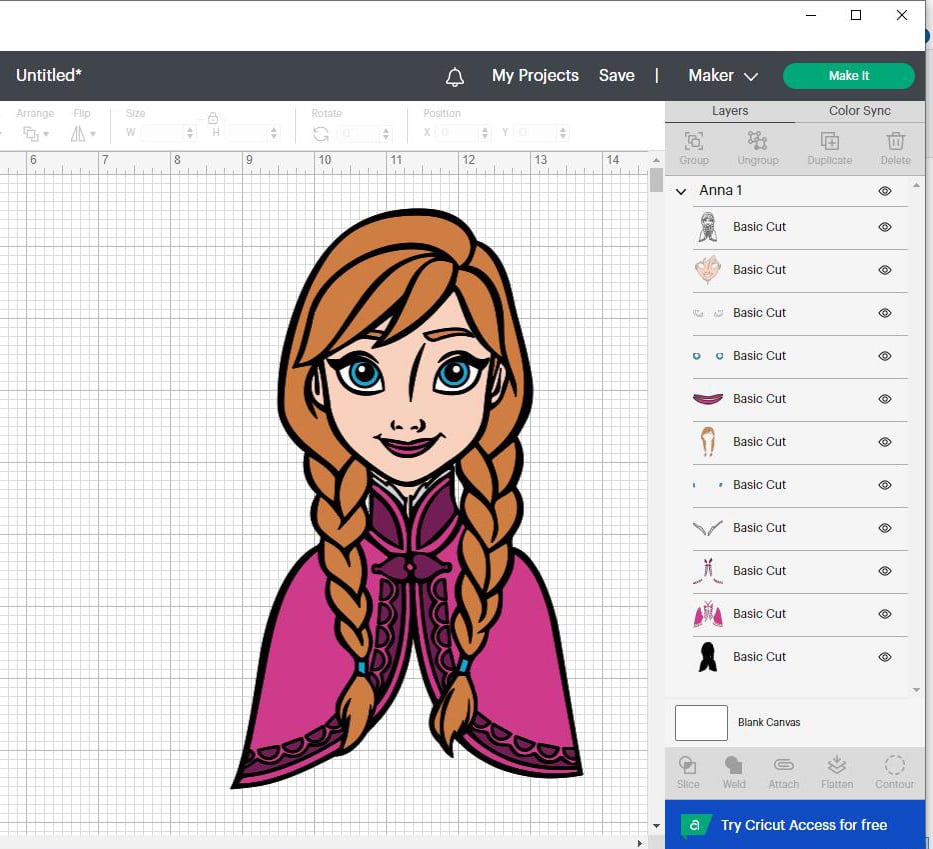The height and width of the screenshot is (849, 933).
Task: Select the face skin layer thumbnail
Action: [707, 270]
